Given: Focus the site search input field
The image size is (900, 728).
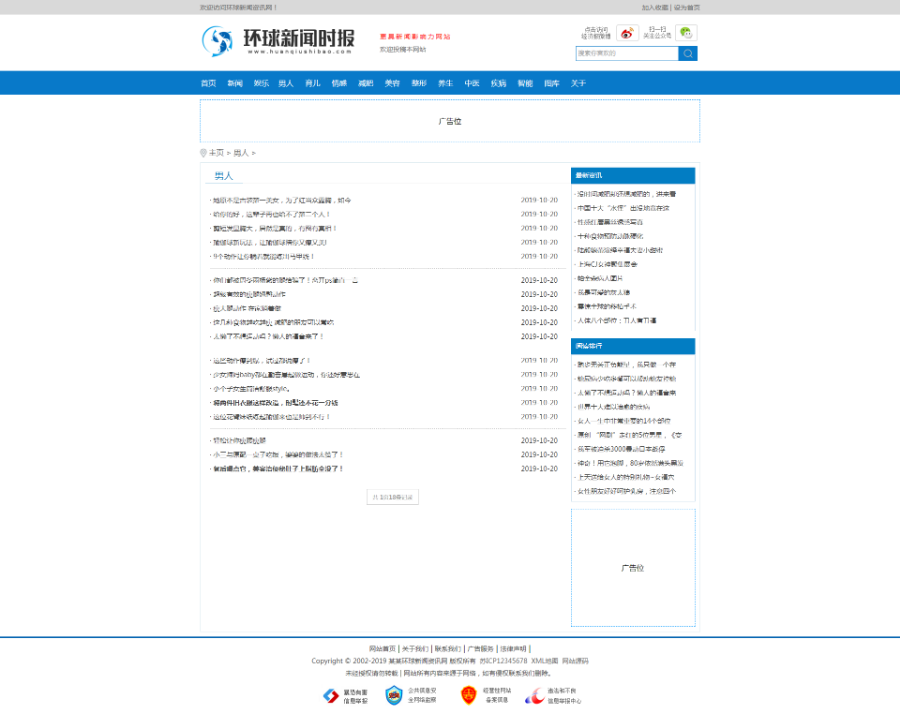Looking at the screenshot, I should click(627, 54).
